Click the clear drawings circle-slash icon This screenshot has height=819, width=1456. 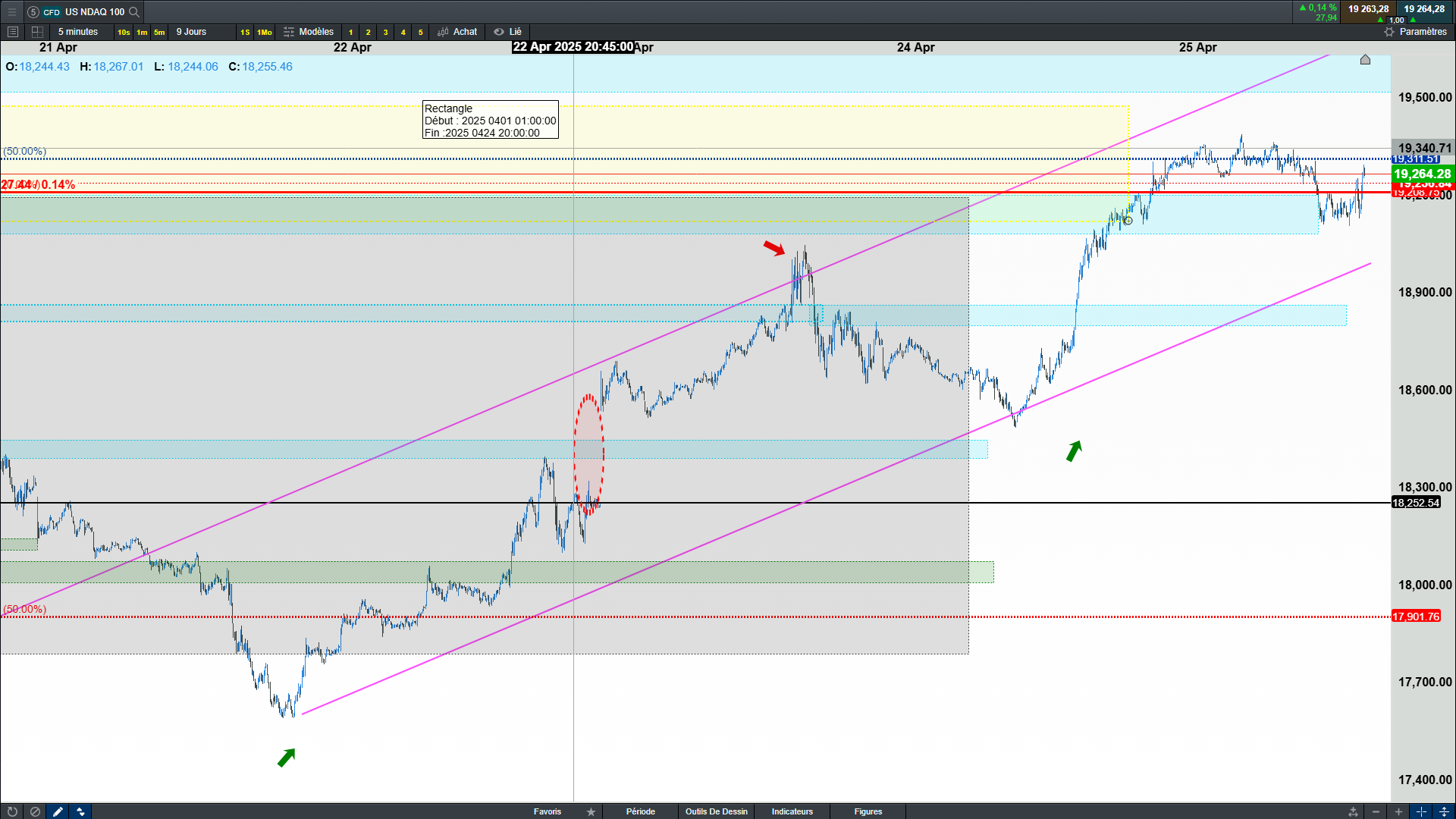click(35, 811)
